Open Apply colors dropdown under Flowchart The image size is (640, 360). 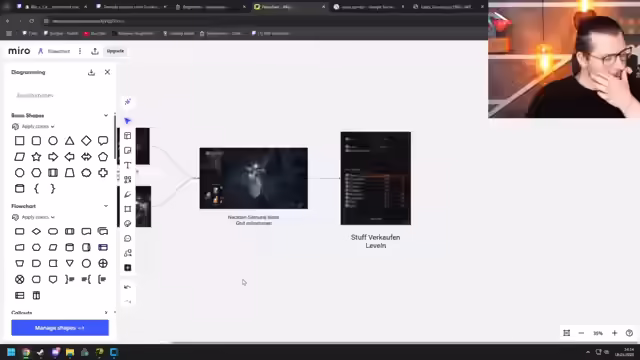(33, 217)
